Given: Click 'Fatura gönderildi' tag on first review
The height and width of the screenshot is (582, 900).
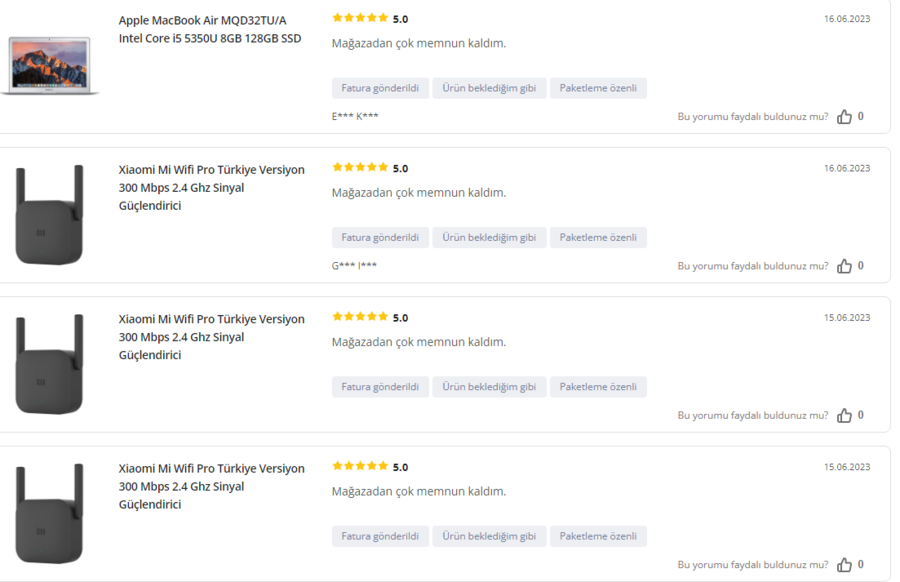Looking at the screenshot, I should [x=380, y=88].
